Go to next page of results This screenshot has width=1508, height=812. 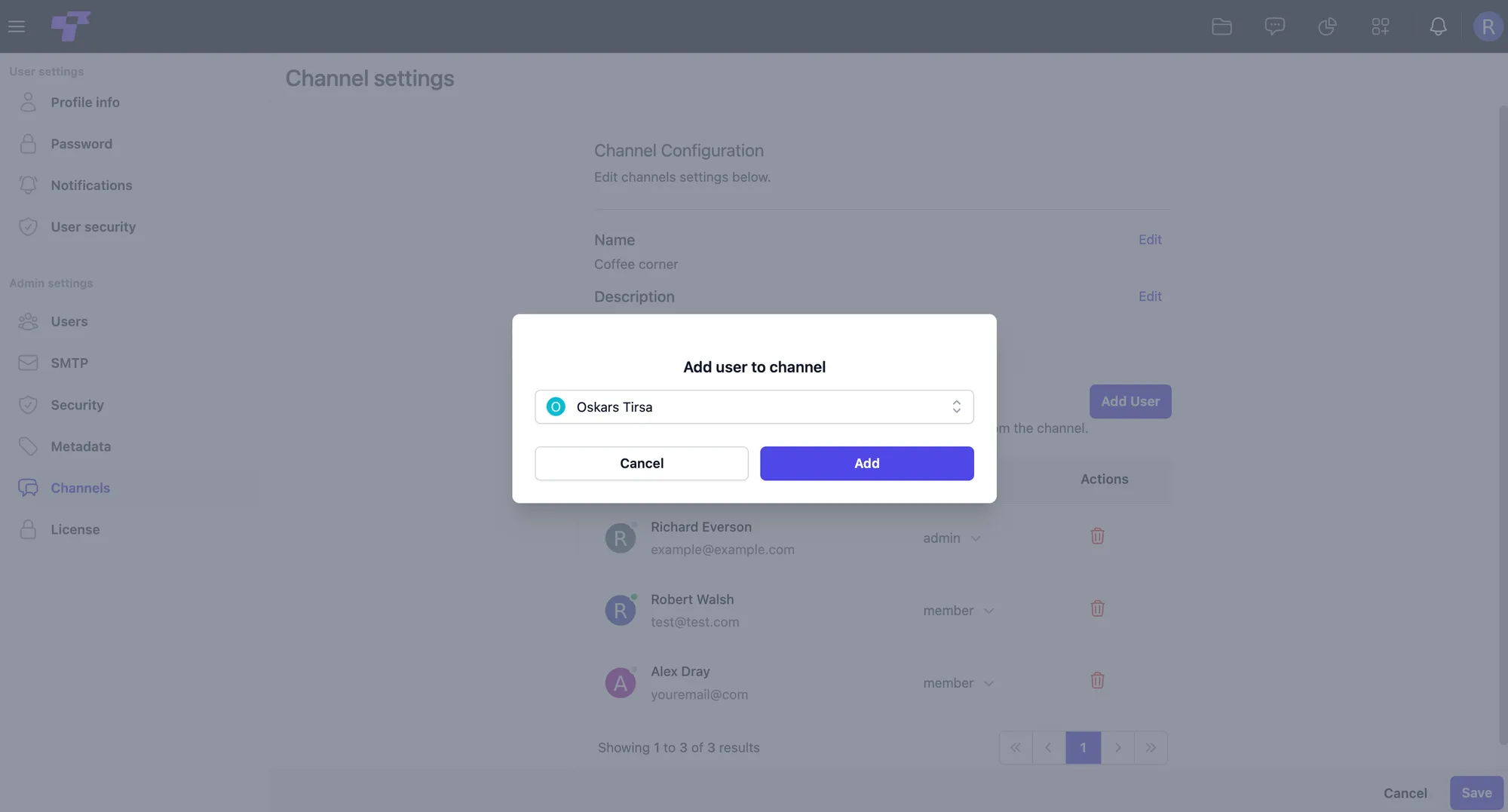pos(1117,748)
